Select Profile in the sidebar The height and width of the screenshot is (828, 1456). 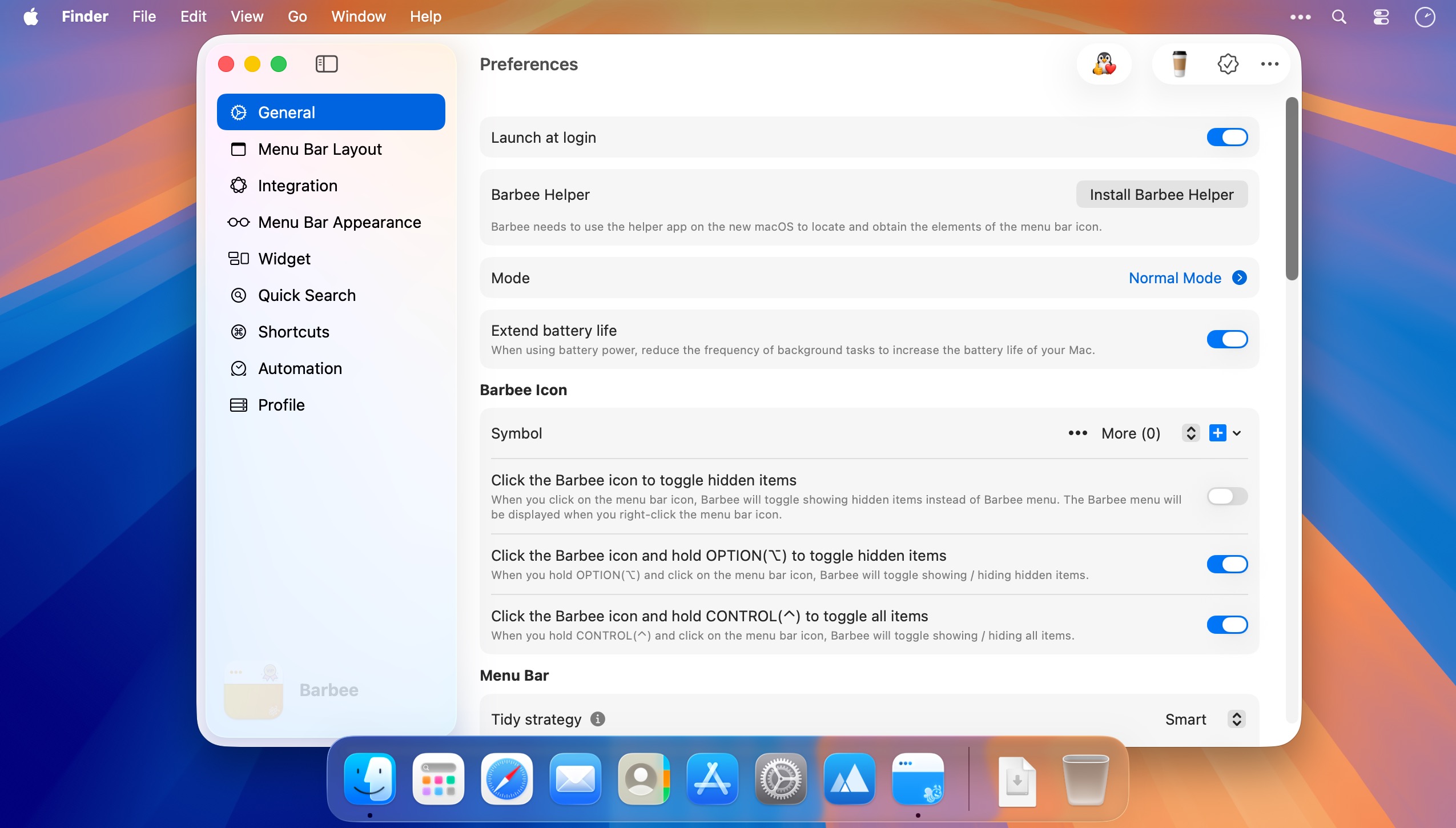pyautogui.click(x=331, y=404)
